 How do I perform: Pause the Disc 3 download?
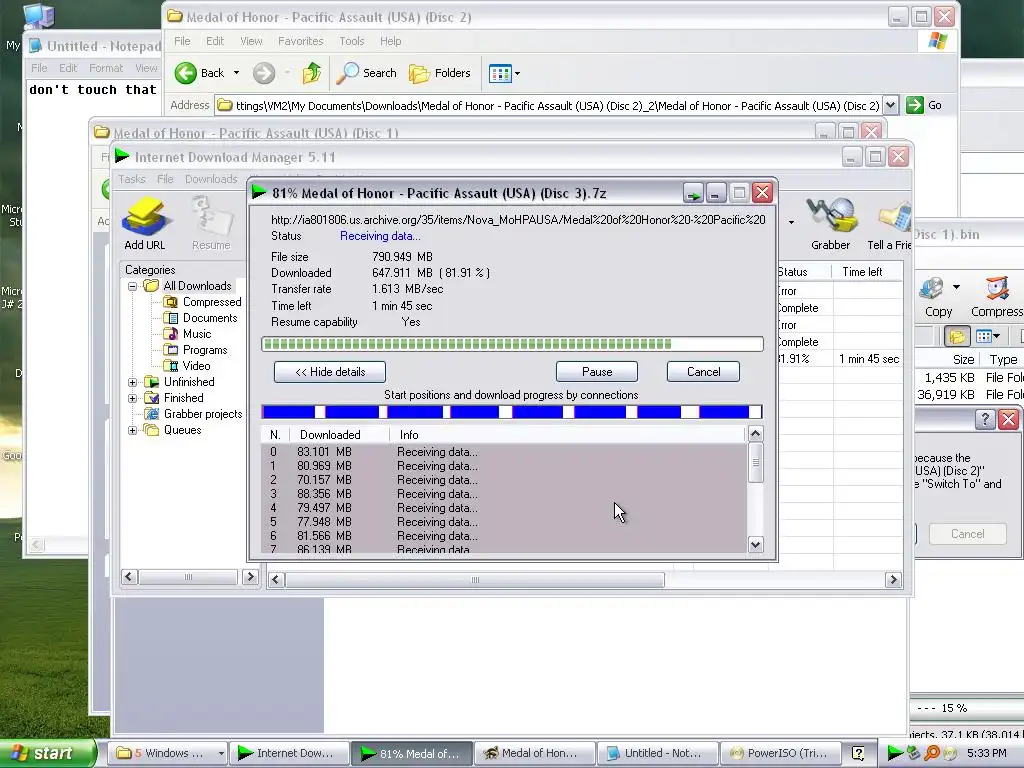click(597, 372)
